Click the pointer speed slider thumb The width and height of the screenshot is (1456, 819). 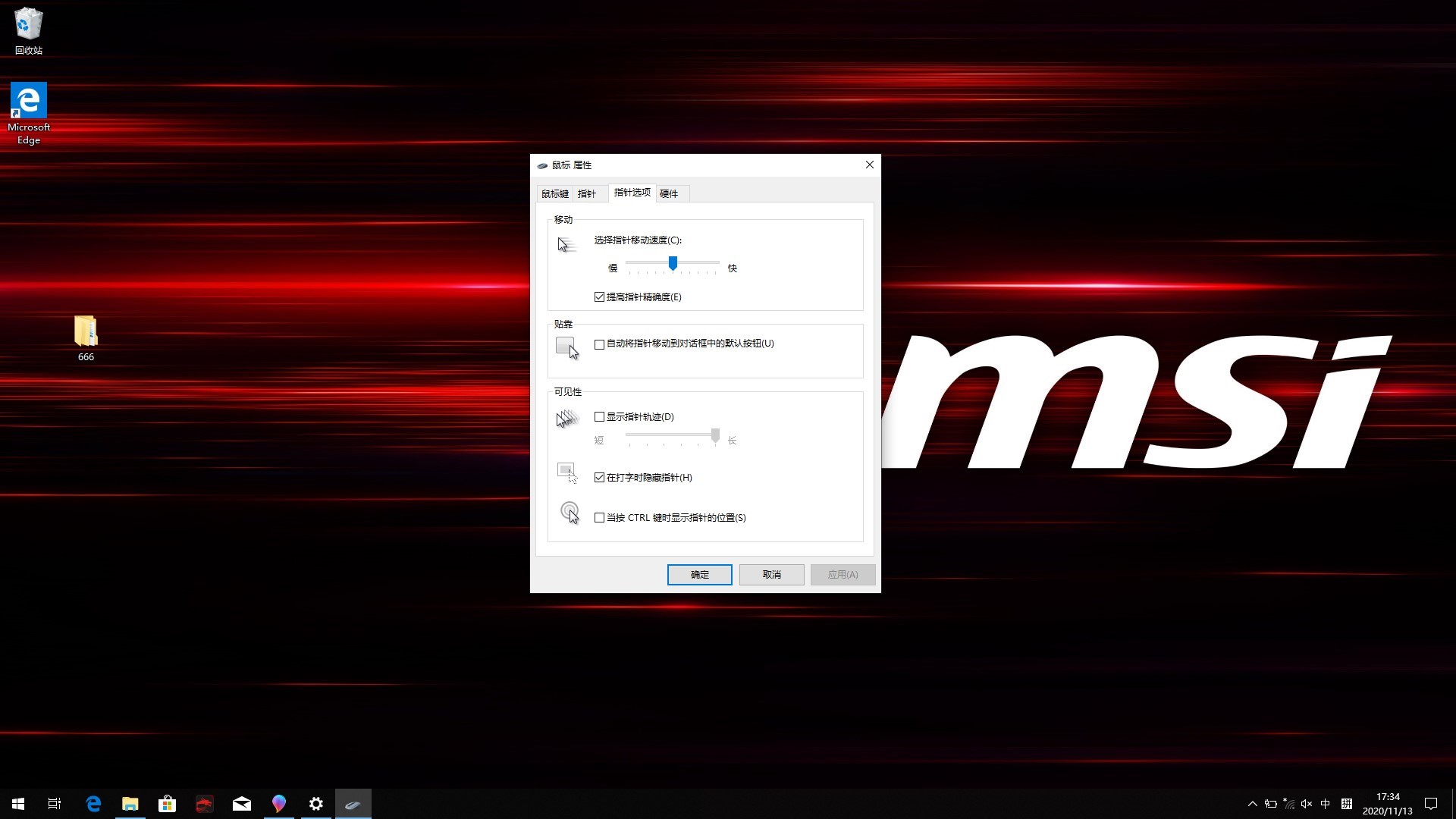[x=673, y=263]
